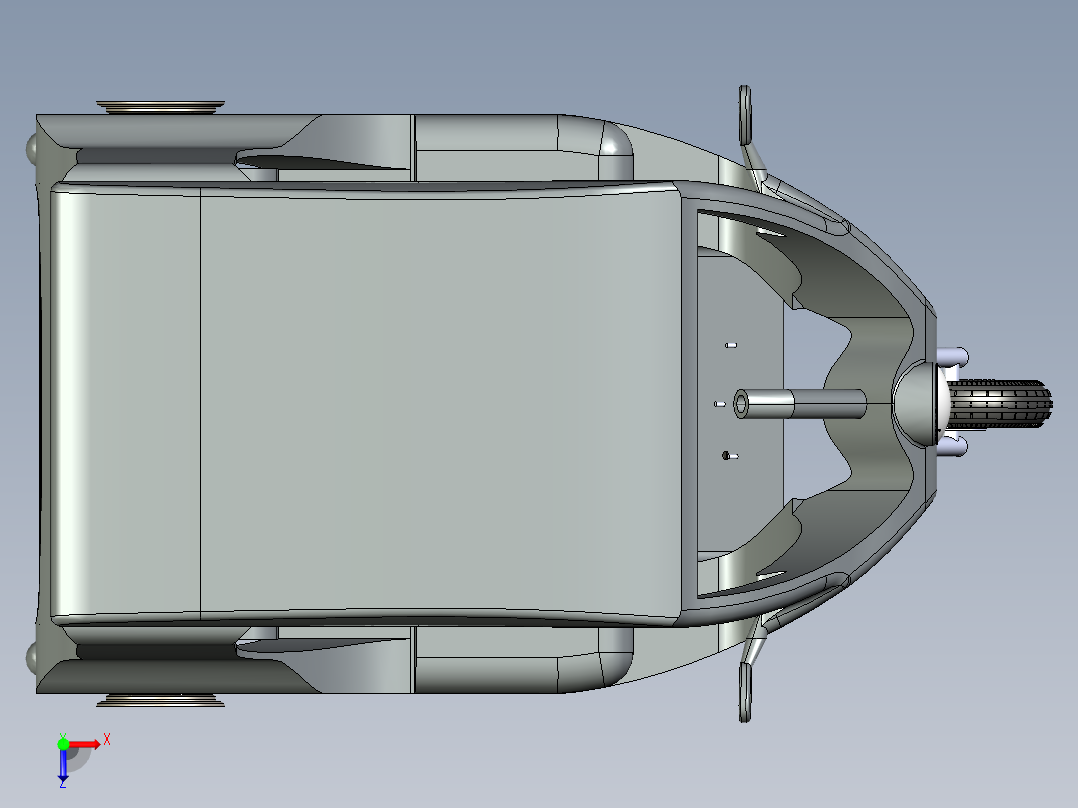Select the large roof panel surface
The height and width of the screenshot is (808, 1078).
click(x=440, y=404)
